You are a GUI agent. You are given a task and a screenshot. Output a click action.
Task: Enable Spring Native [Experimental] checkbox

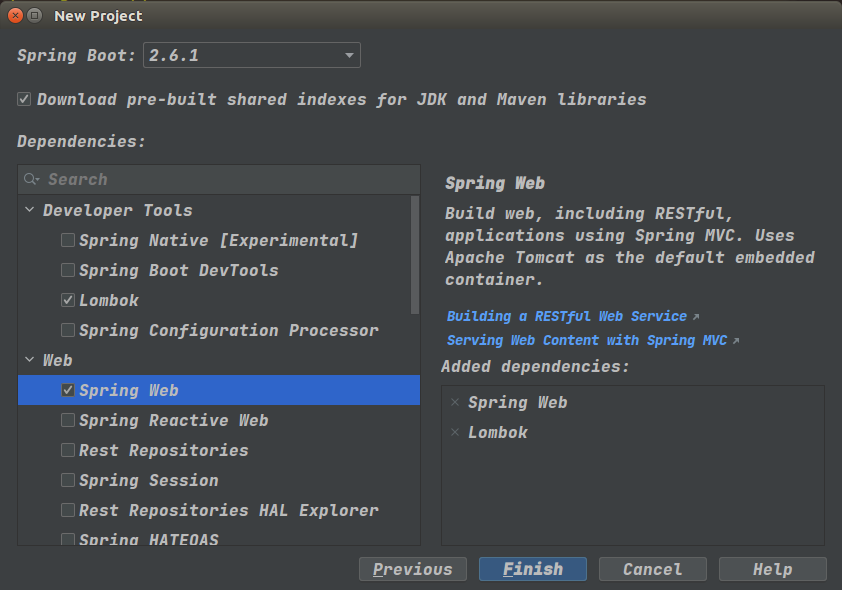[68, 240]
